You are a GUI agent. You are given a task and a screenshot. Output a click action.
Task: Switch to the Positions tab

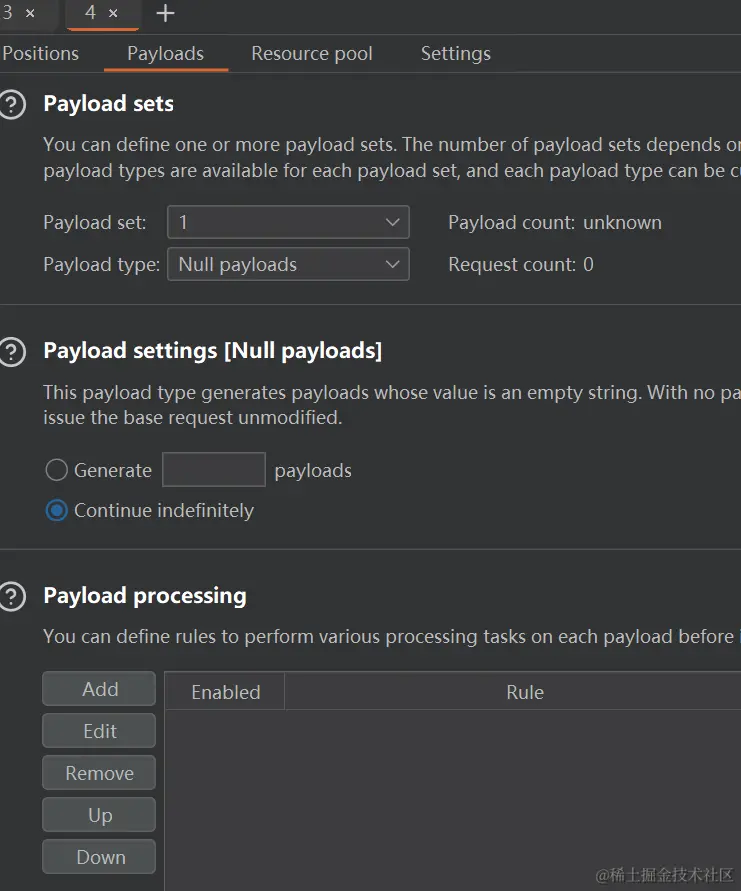(x=40, y=53)
